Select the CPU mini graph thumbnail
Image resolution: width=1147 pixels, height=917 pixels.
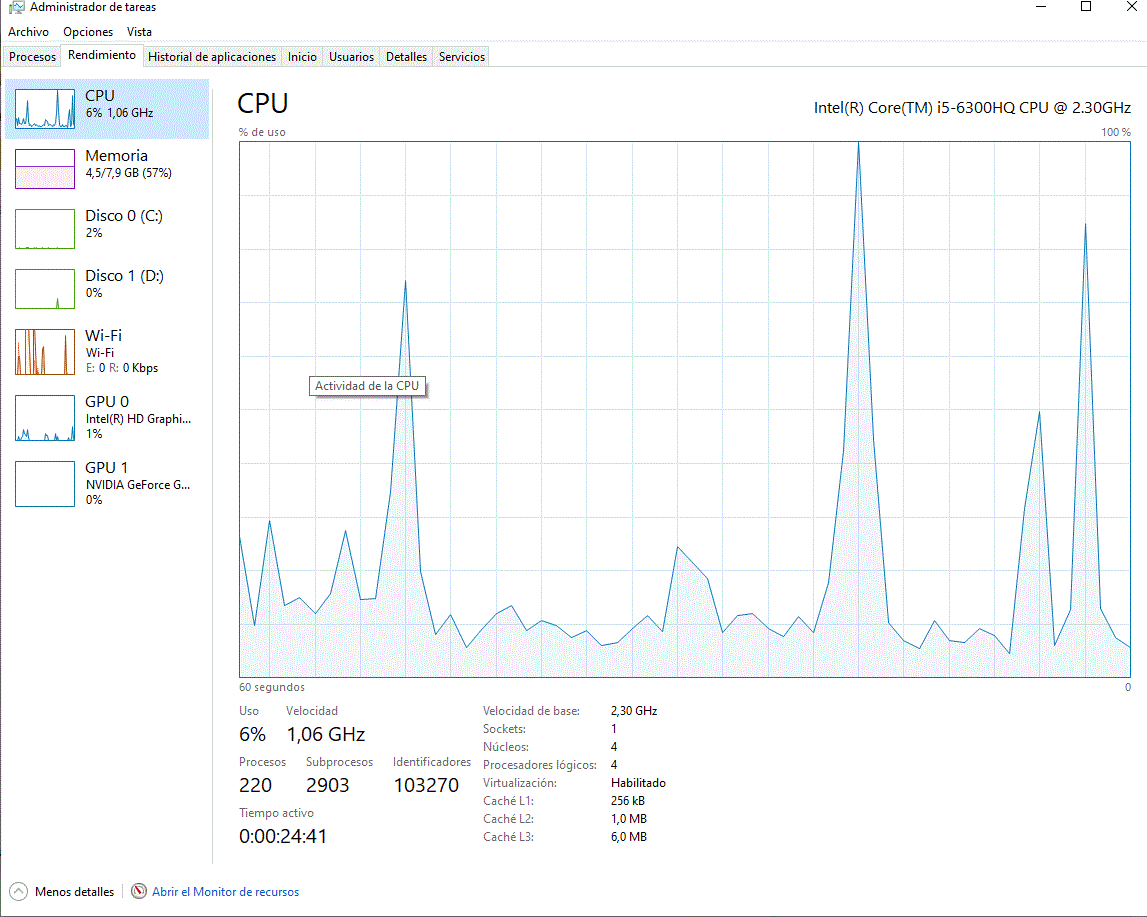45,109
